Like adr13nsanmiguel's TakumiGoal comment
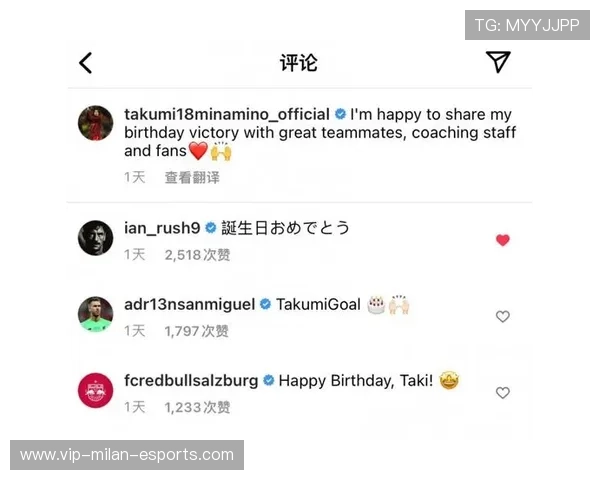 503,317
